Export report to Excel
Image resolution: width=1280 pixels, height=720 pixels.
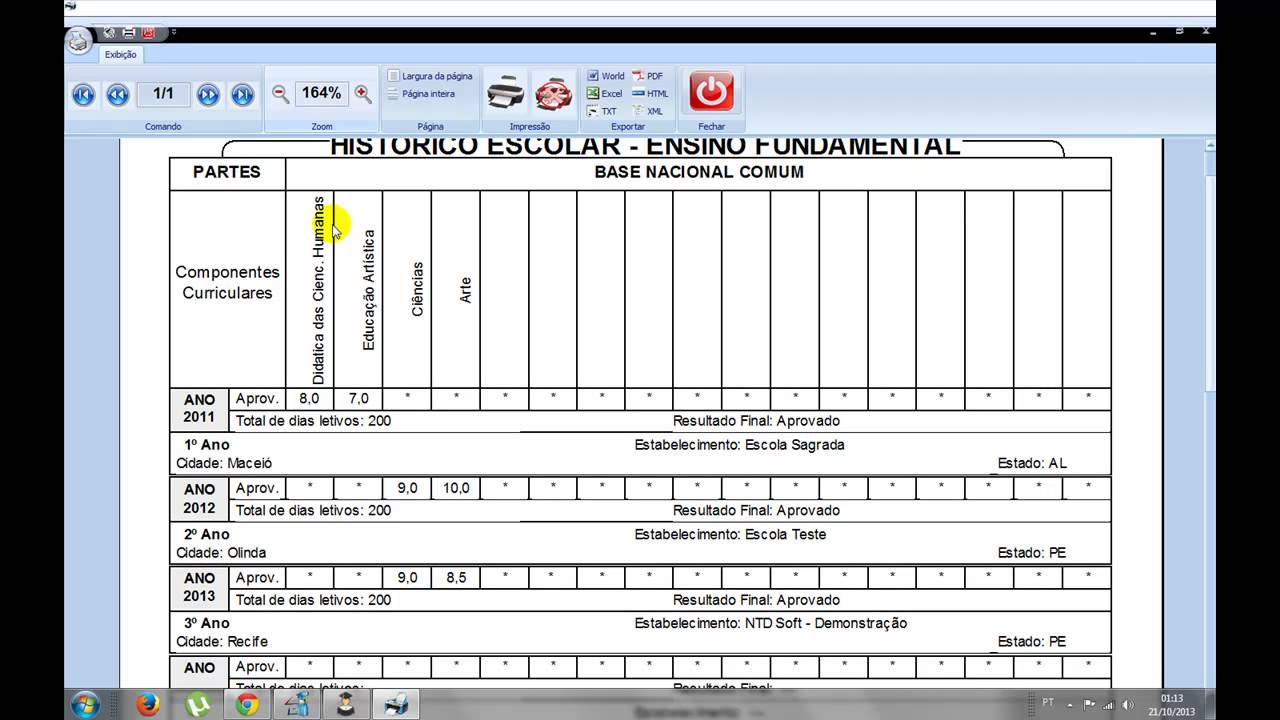point(605,94)
